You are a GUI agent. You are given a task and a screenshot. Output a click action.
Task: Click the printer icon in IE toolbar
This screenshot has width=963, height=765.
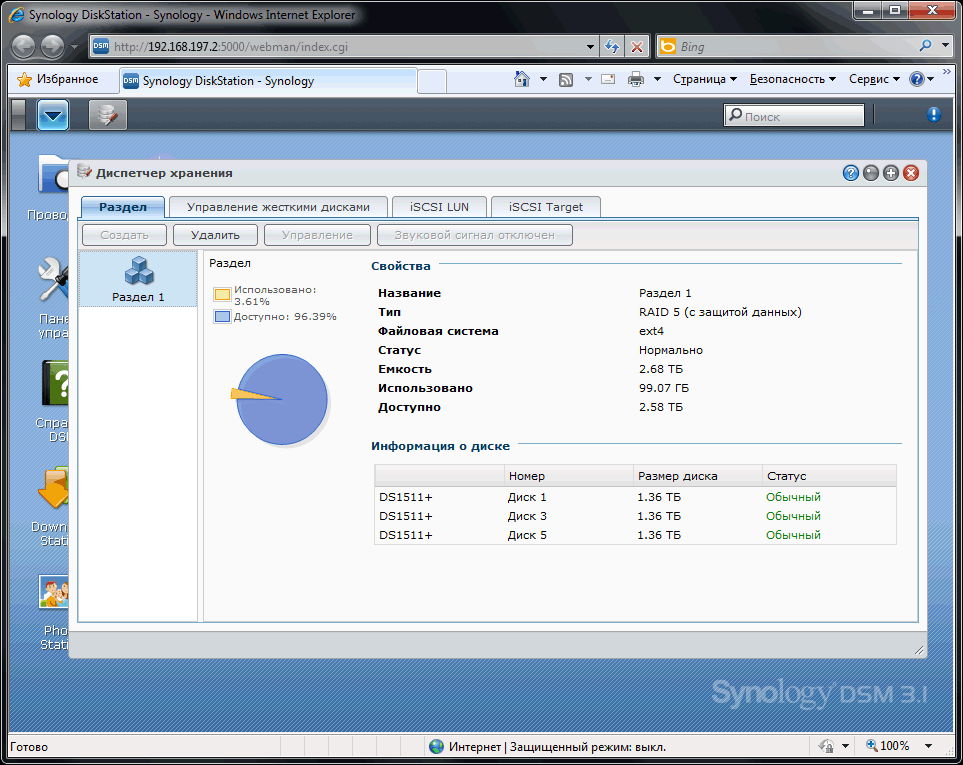pos(635,79)
